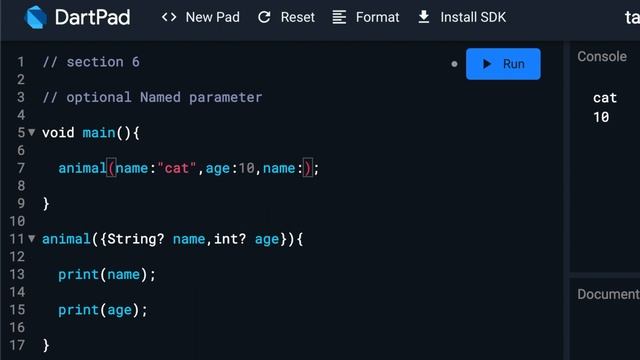Click the Format button label

(x=378, y=17)
